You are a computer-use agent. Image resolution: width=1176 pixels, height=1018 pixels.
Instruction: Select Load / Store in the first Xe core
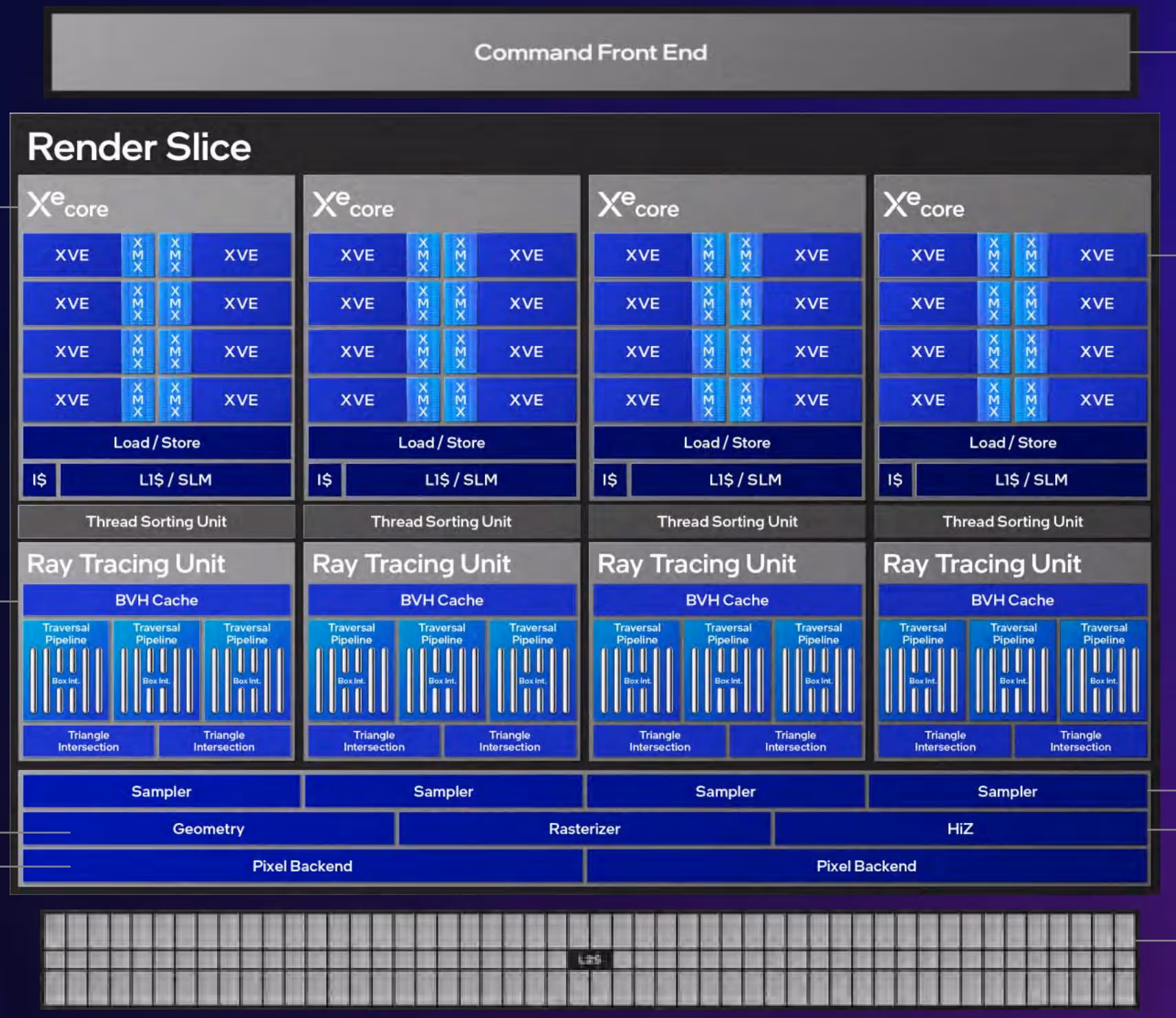coord(157,442)
